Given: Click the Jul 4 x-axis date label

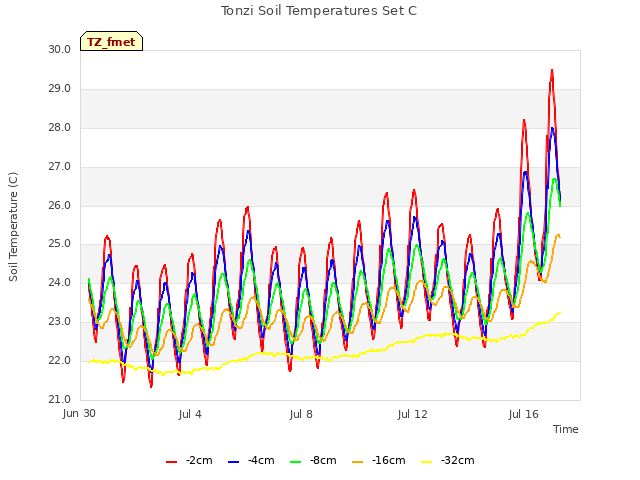Looking at the screenshot, I should tap(190, 414).
